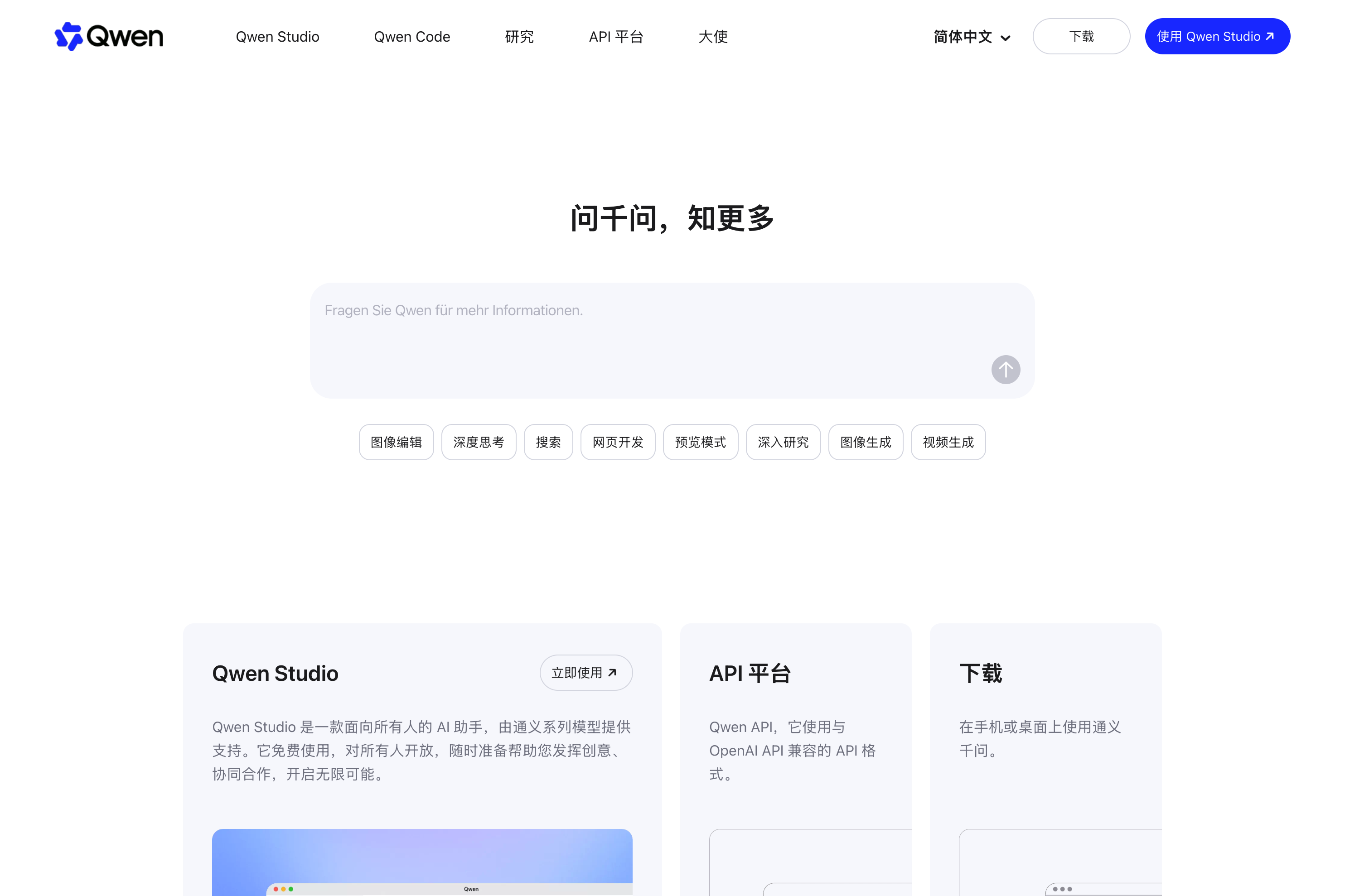Focus the Fragen Sie Qwen prompt field
The width and height of the screenshot is (1345, 896).
tap(672, 340)
